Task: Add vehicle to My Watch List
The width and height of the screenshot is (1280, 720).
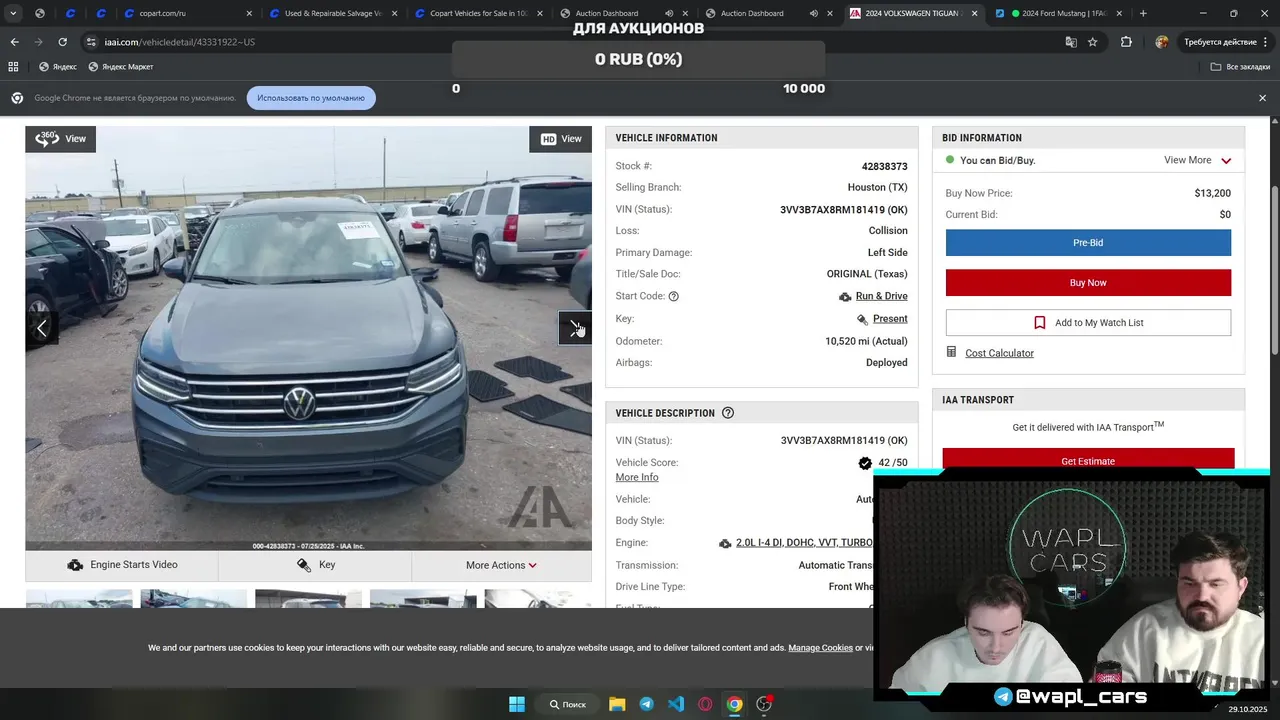Action: (x=1088, y=323)
